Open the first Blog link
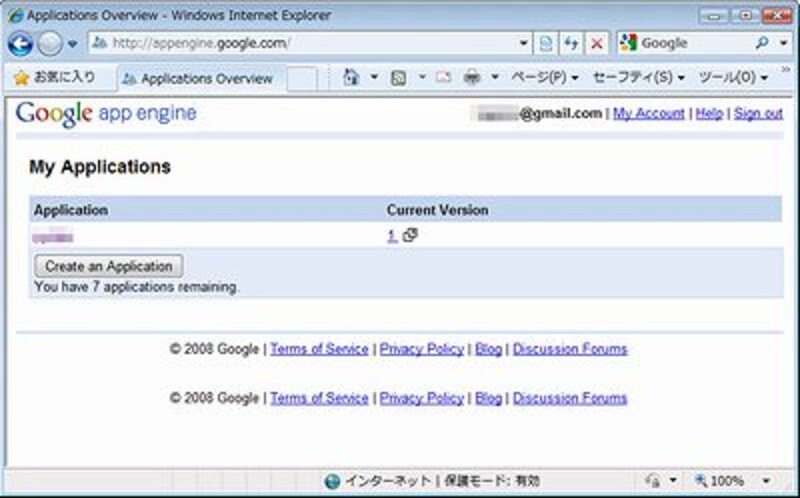The image size is (800, 498). point(488,350)
